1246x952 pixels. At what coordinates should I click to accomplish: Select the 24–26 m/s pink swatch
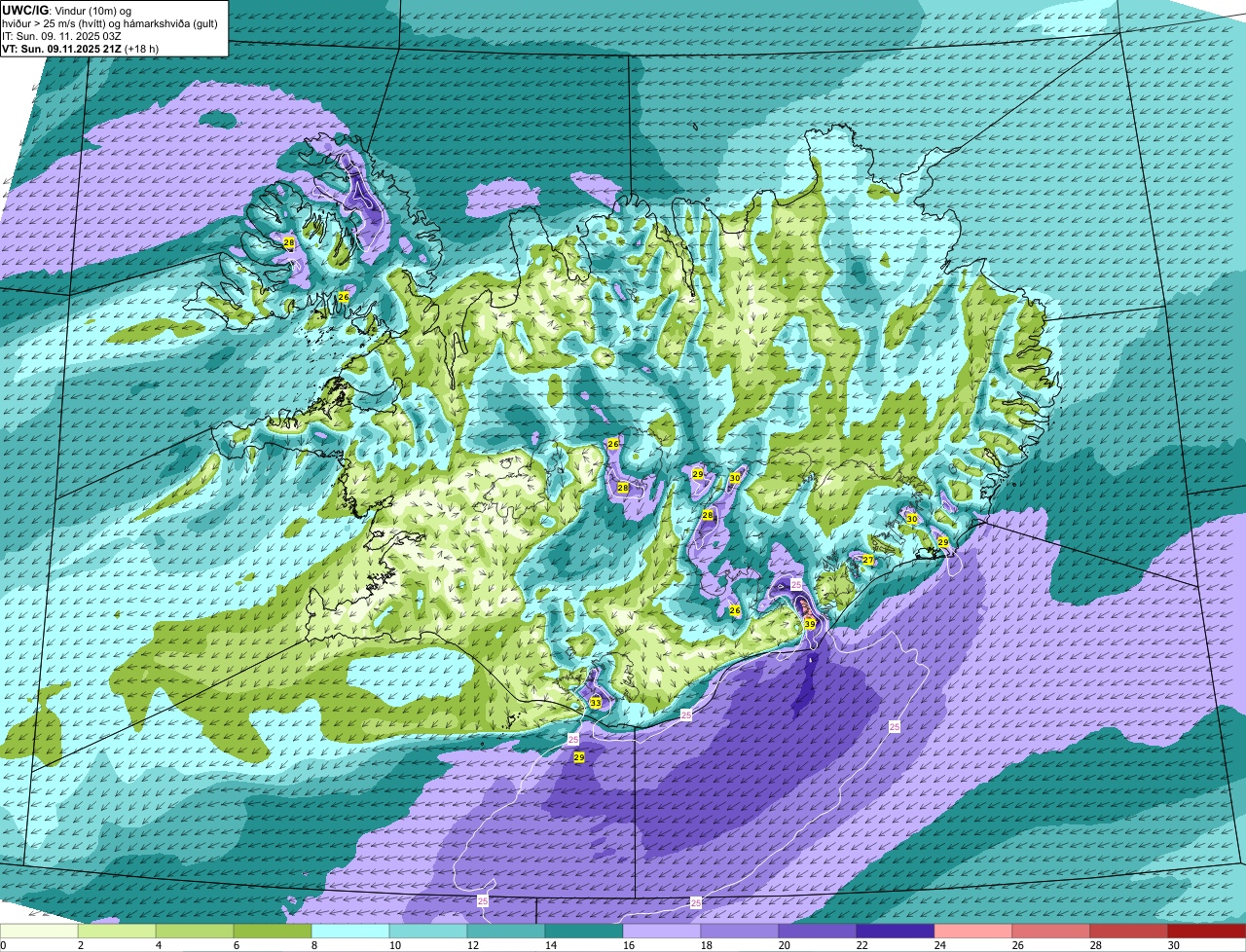tap(973, 932)
